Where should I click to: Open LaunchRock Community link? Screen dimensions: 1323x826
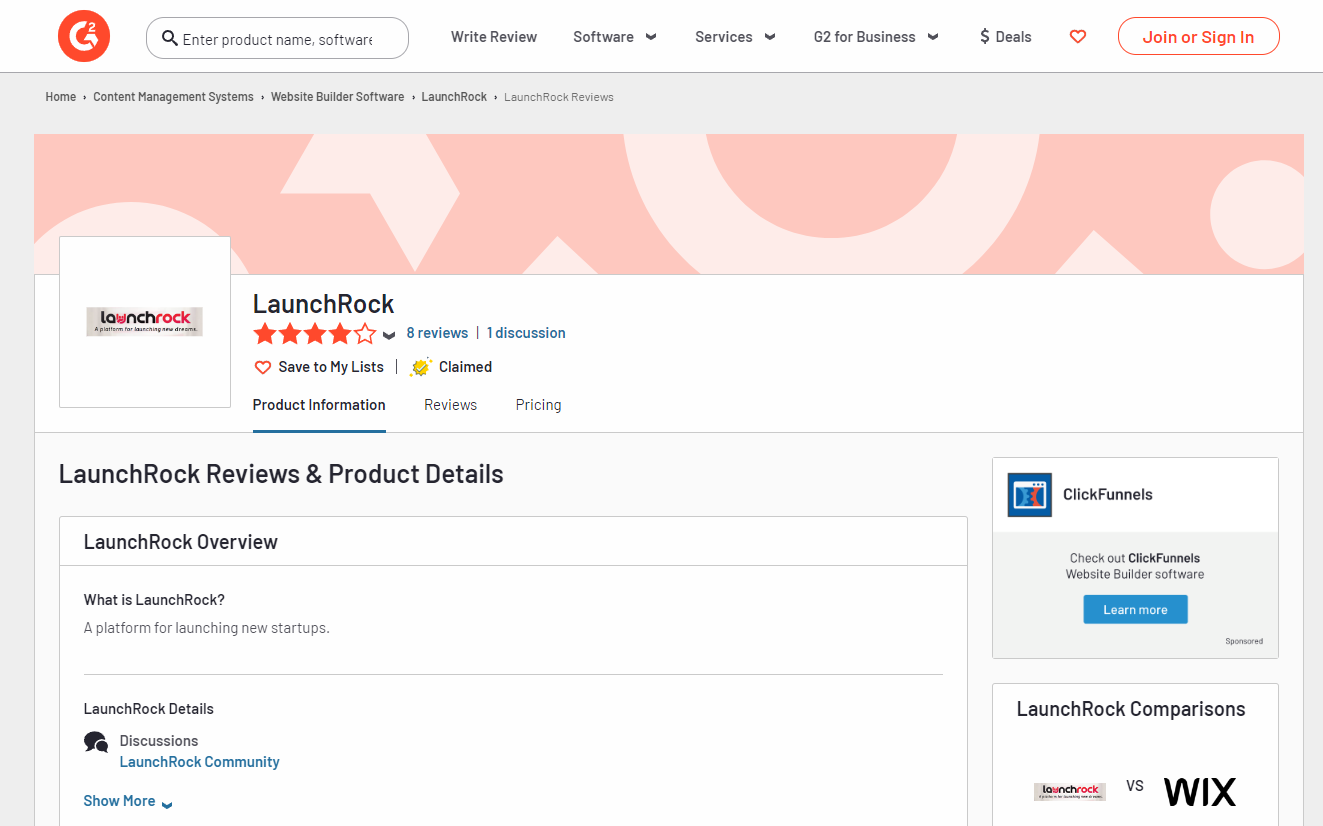[199, 762]
